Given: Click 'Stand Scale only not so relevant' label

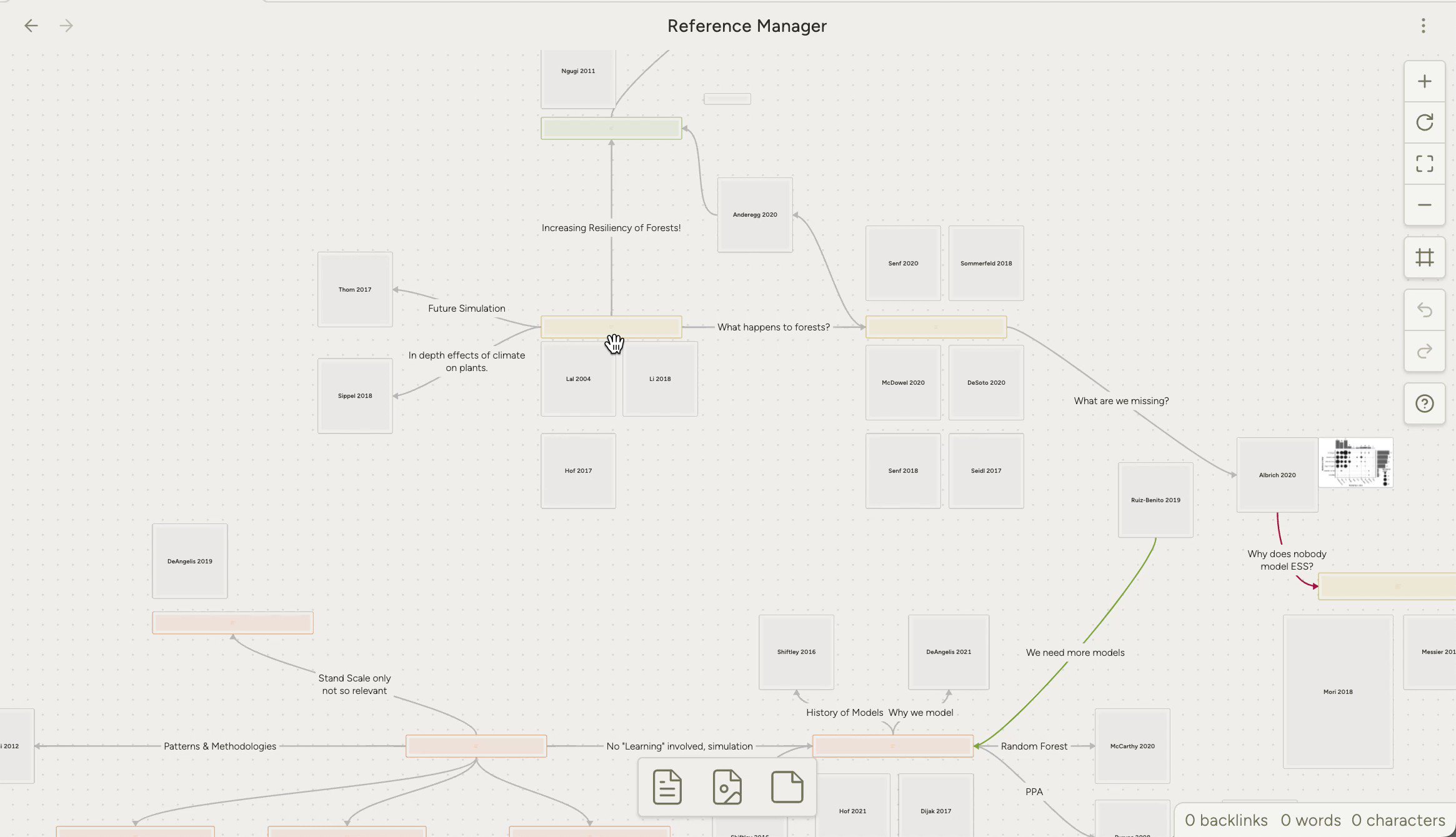Looking at the screenshot, I should pyautogui.click(x=354, y=685).
